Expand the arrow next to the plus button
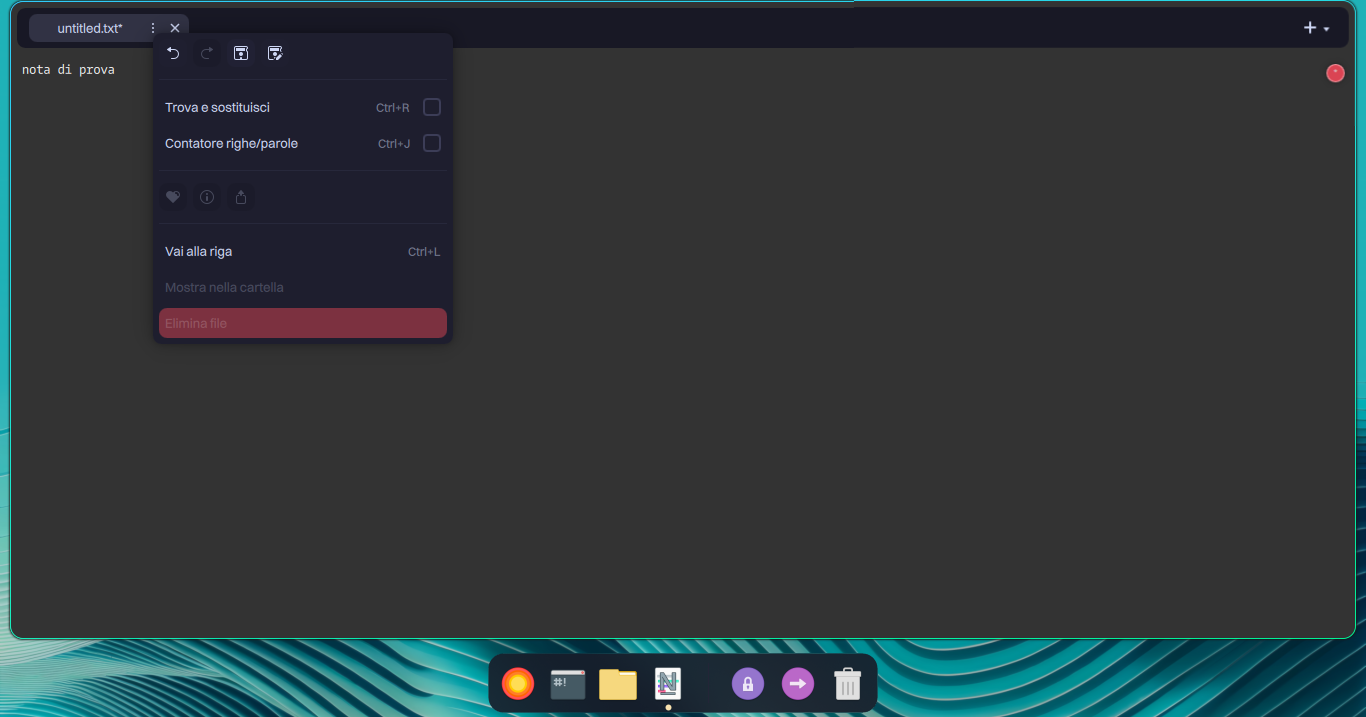The width and height of the screenshot is (1366, 717). point(1326,29)
